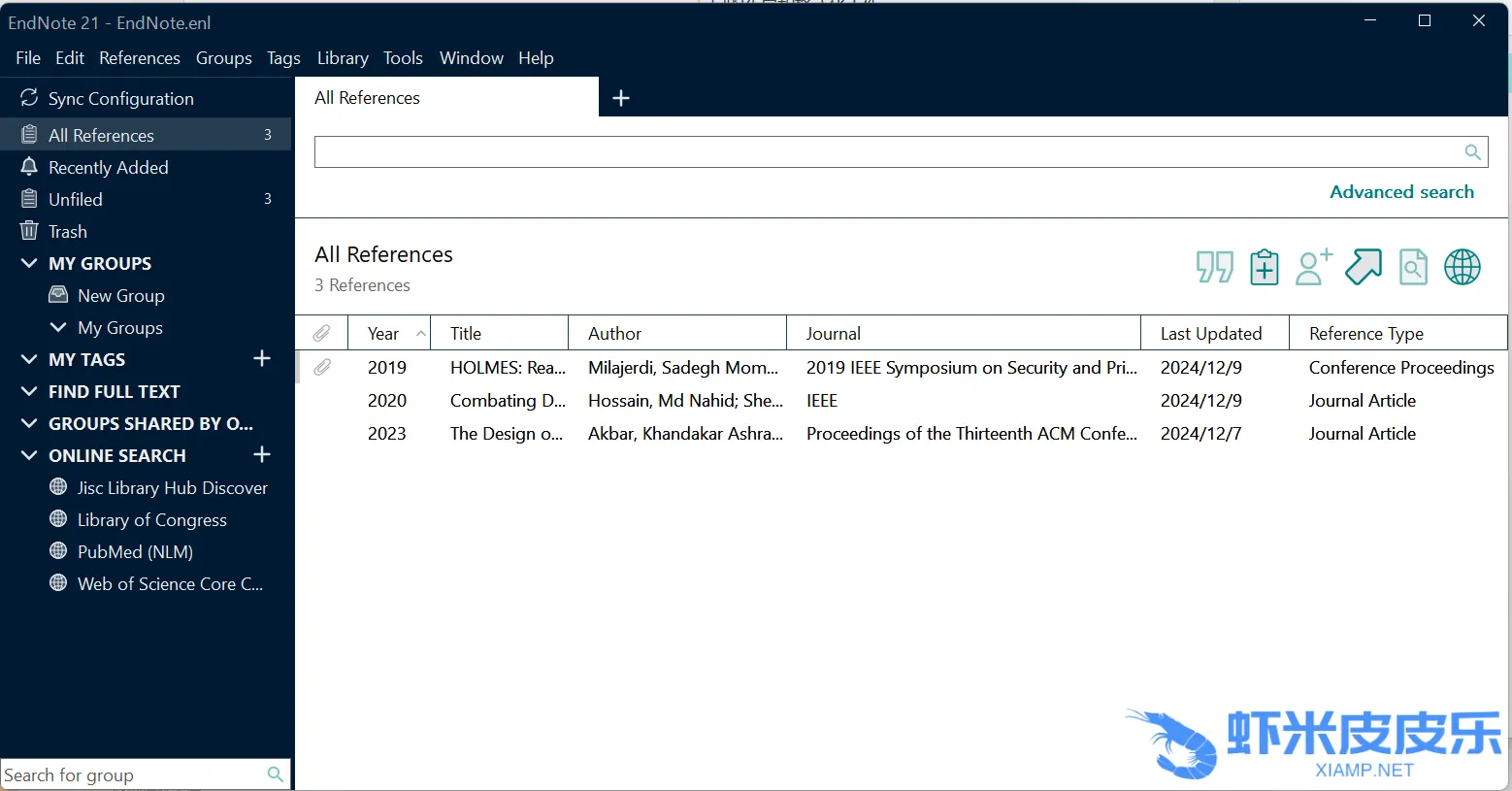Click the add new reference clipboard icon
1512x791 pixels.
tap(1264, 267)
